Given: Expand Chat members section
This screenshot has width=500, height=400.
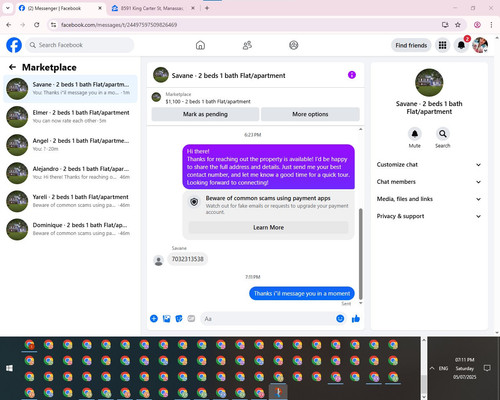Looking at the screenshot, I should click(x=429, y=182).
